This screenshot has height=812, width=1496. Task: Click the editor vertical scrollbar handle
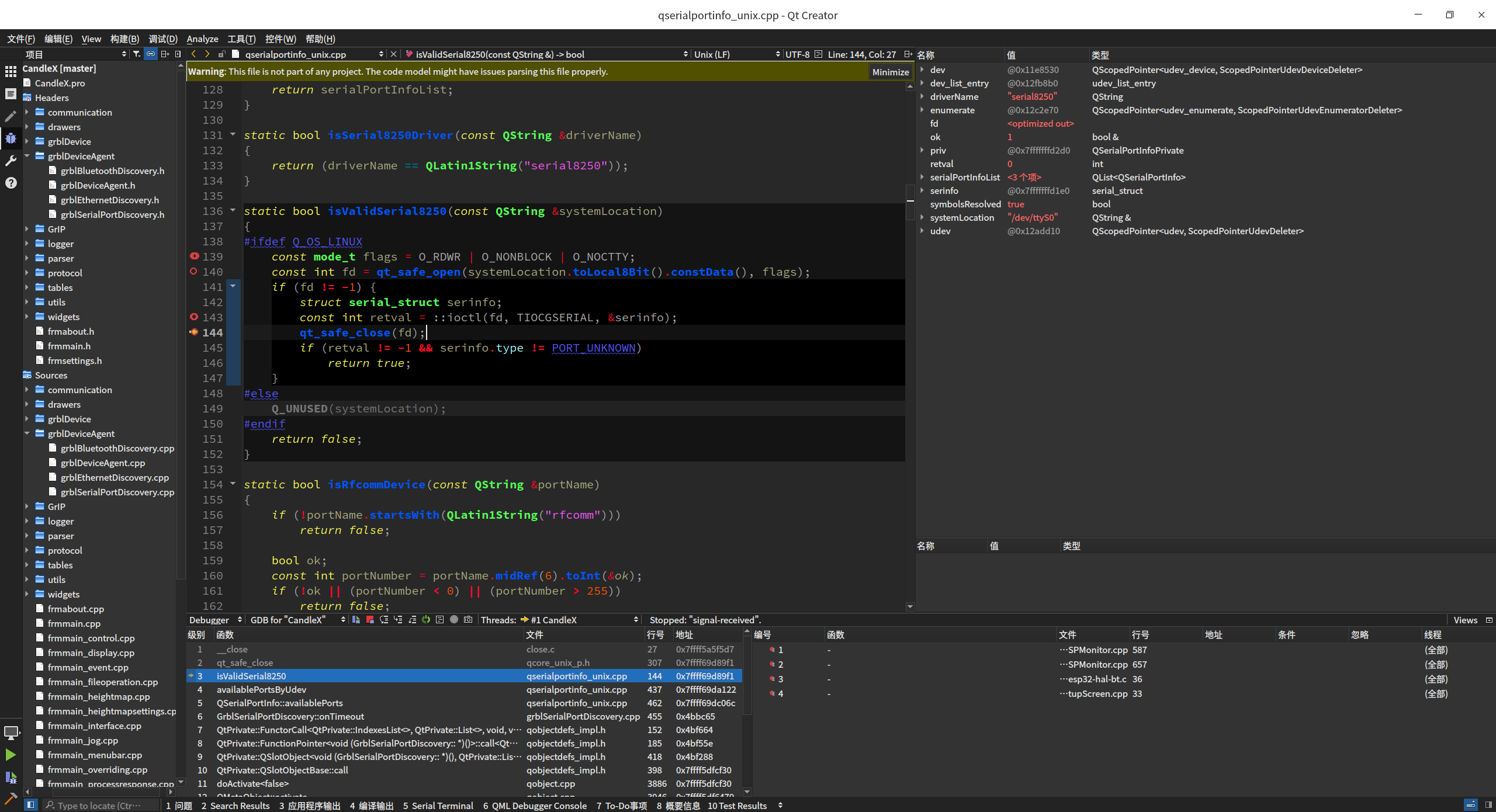tap(910, 202)
